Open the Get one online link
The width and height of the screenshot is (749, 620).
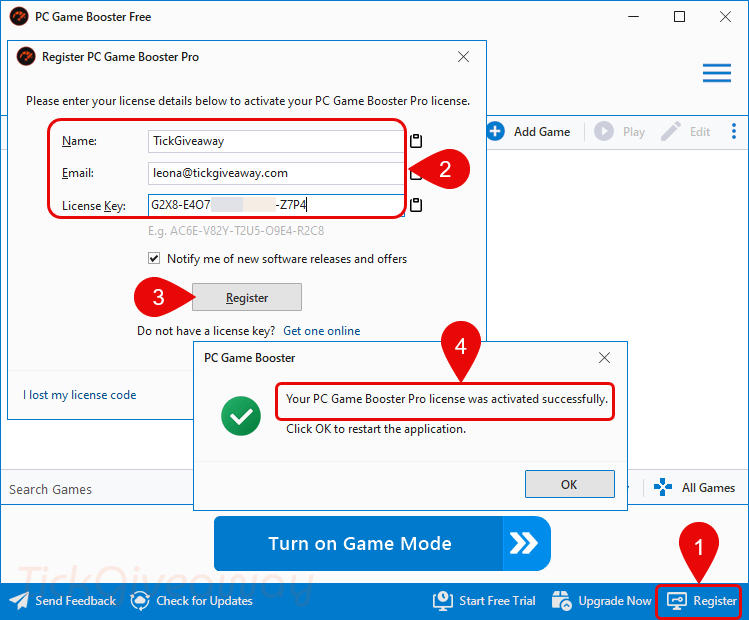321,331
